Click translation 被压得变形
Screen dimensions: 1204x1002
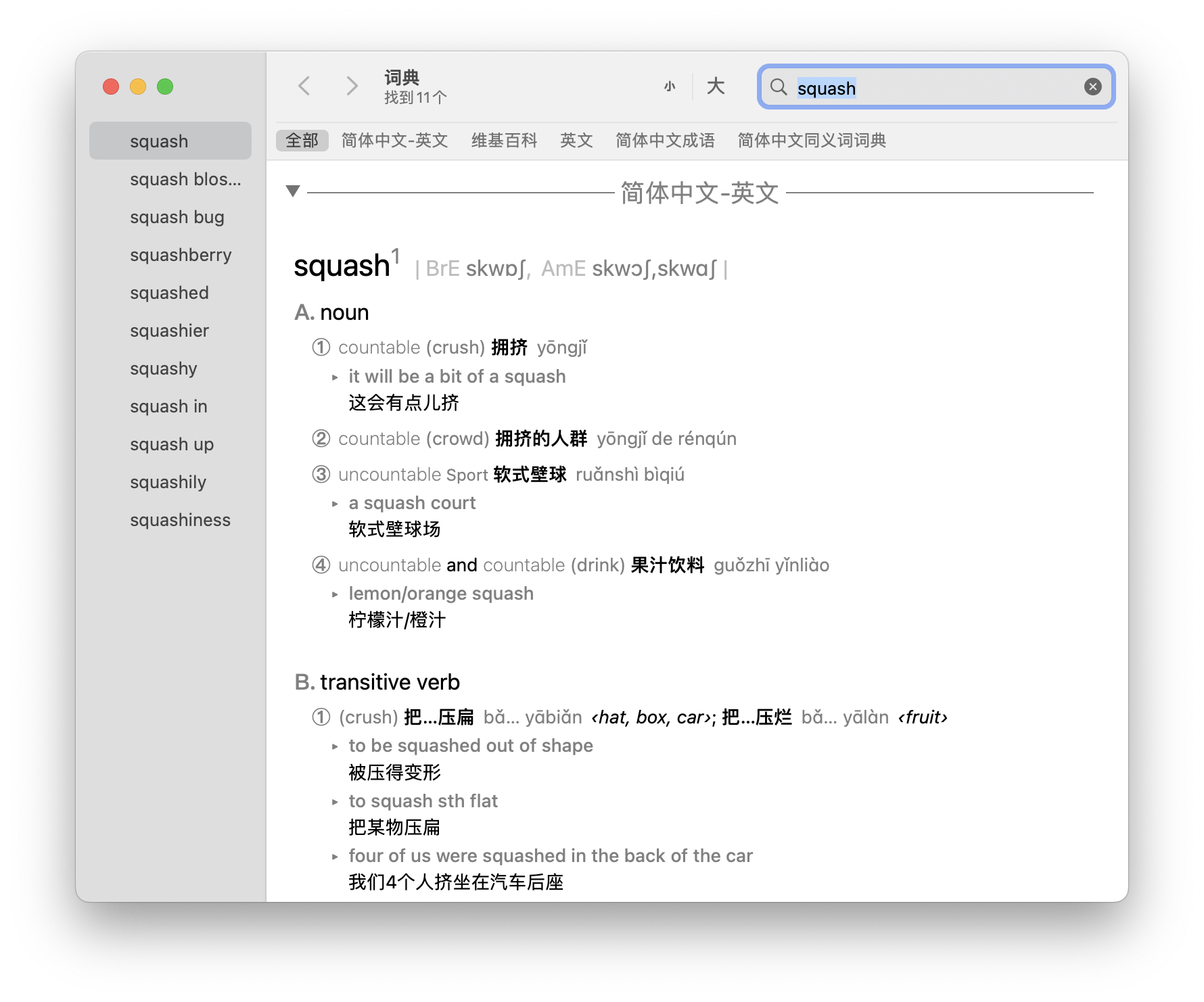[x=394, y=773]
